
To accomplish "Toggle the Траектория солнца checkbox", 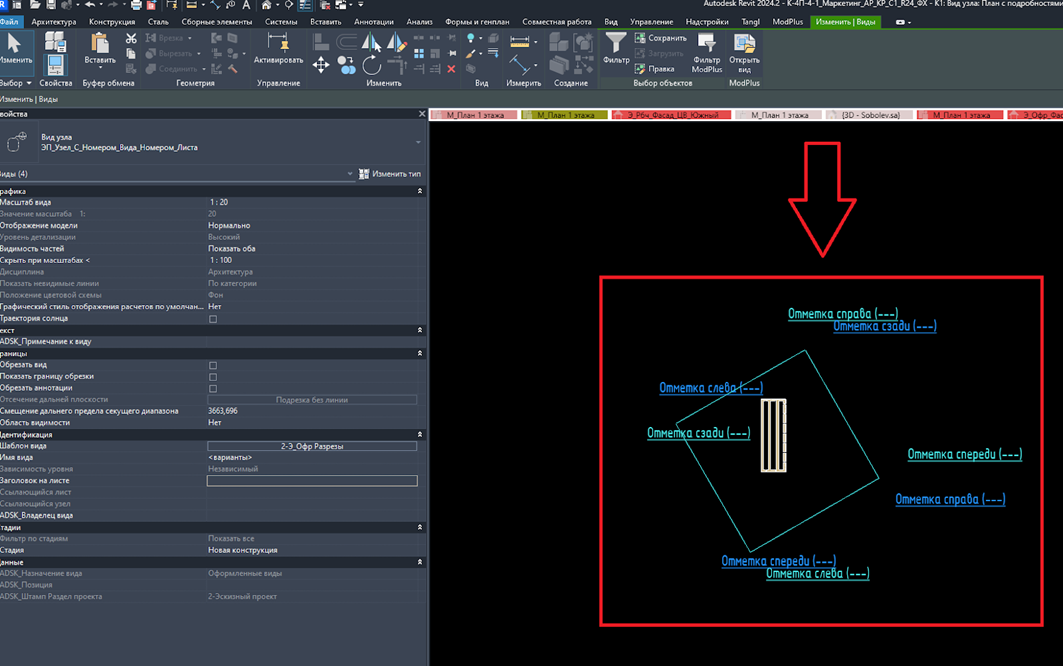I will [x=213, y=319].
